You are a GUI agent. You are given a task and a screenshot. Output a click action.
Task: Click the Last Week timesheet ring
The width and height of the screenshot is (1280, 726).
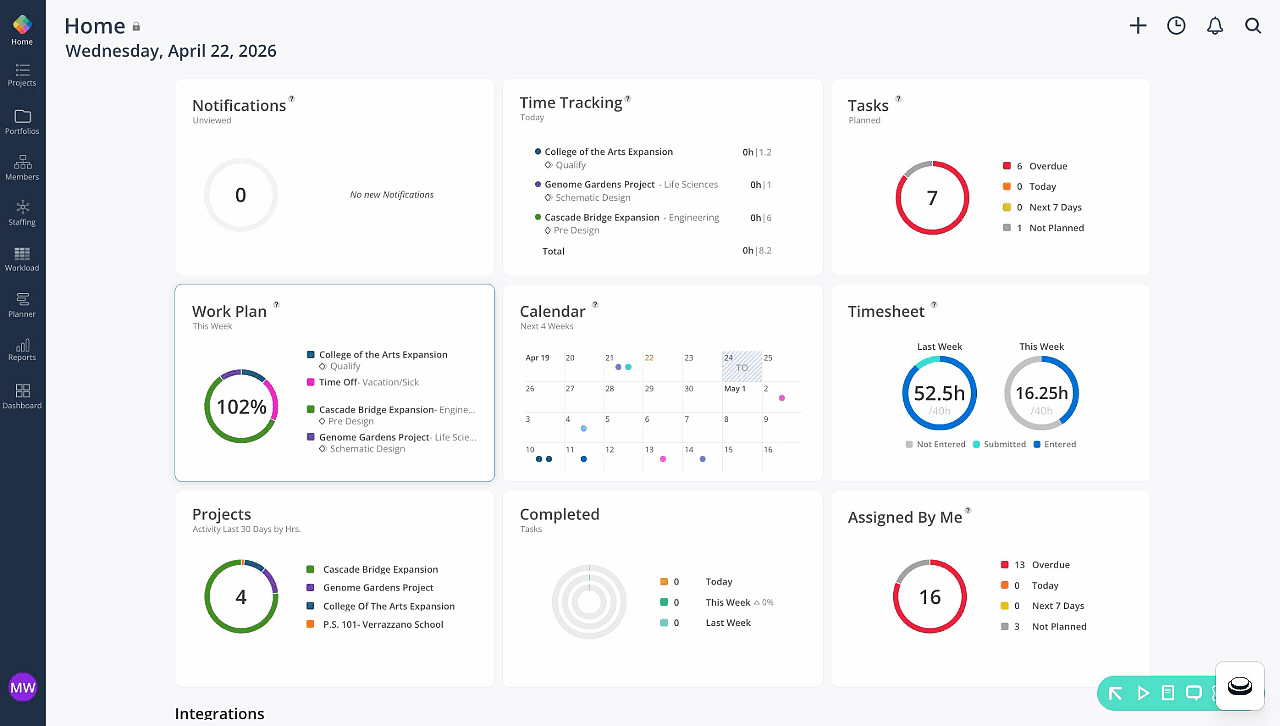(939, 393)
